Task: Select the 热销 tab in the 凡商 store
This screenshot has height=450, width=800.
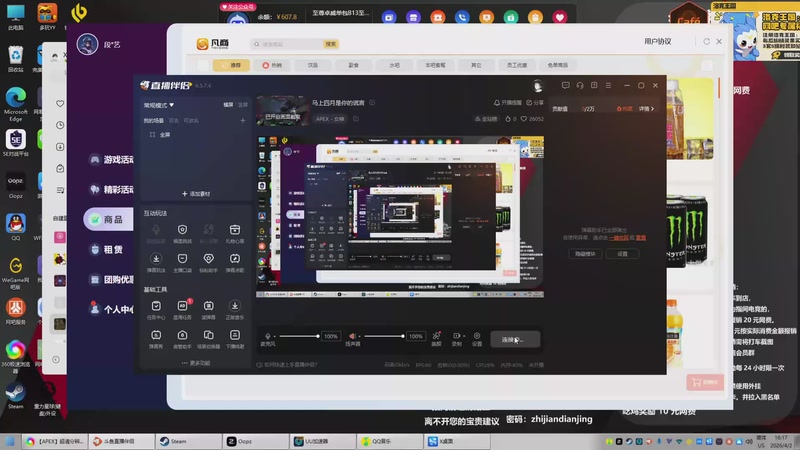Action: (x=272, y=65)
